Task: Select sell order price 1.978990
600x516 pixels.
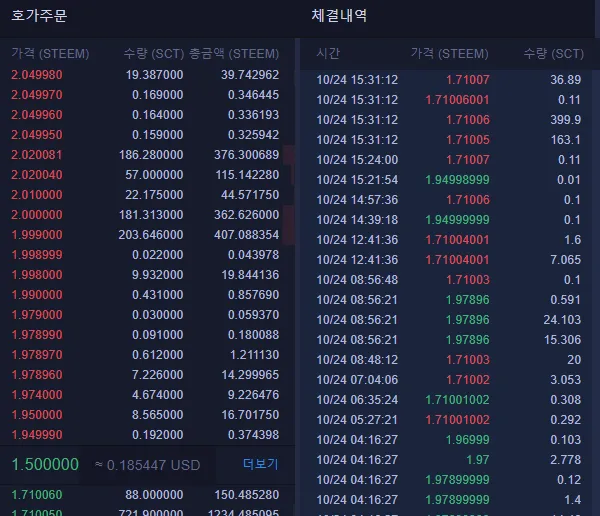Action: (37, 335)
